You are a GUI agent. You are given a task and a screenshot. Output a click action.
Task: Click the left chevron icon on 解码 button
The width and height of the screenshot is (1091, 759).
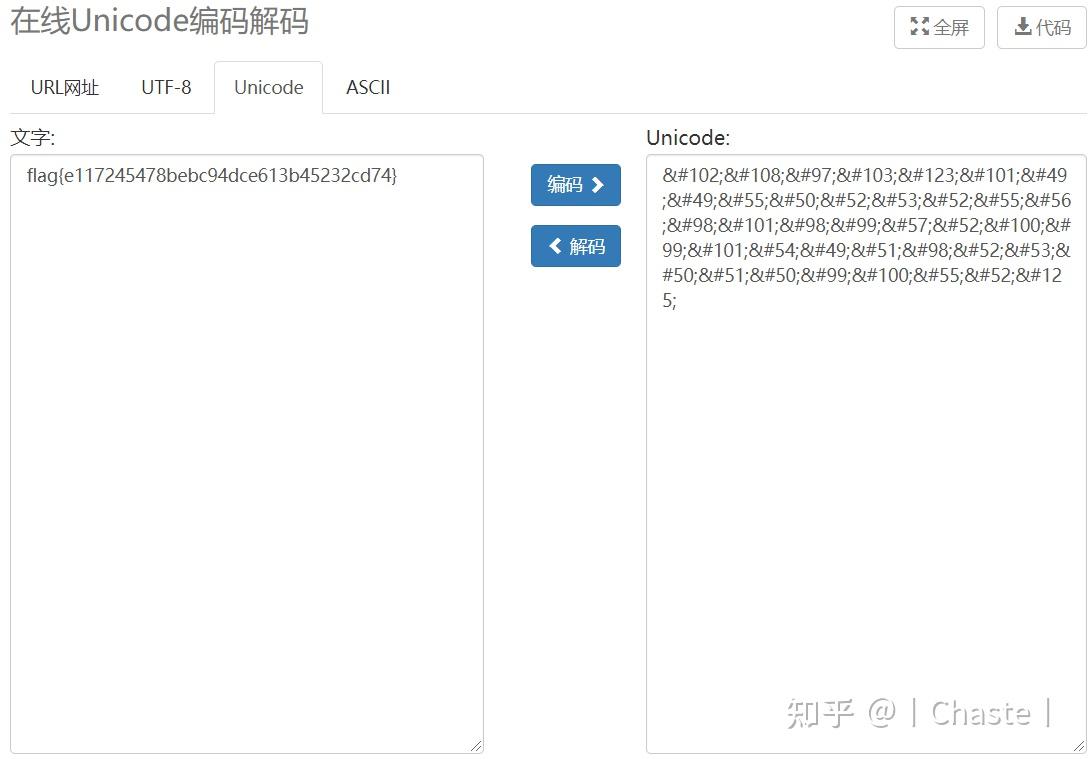point(557,246)
